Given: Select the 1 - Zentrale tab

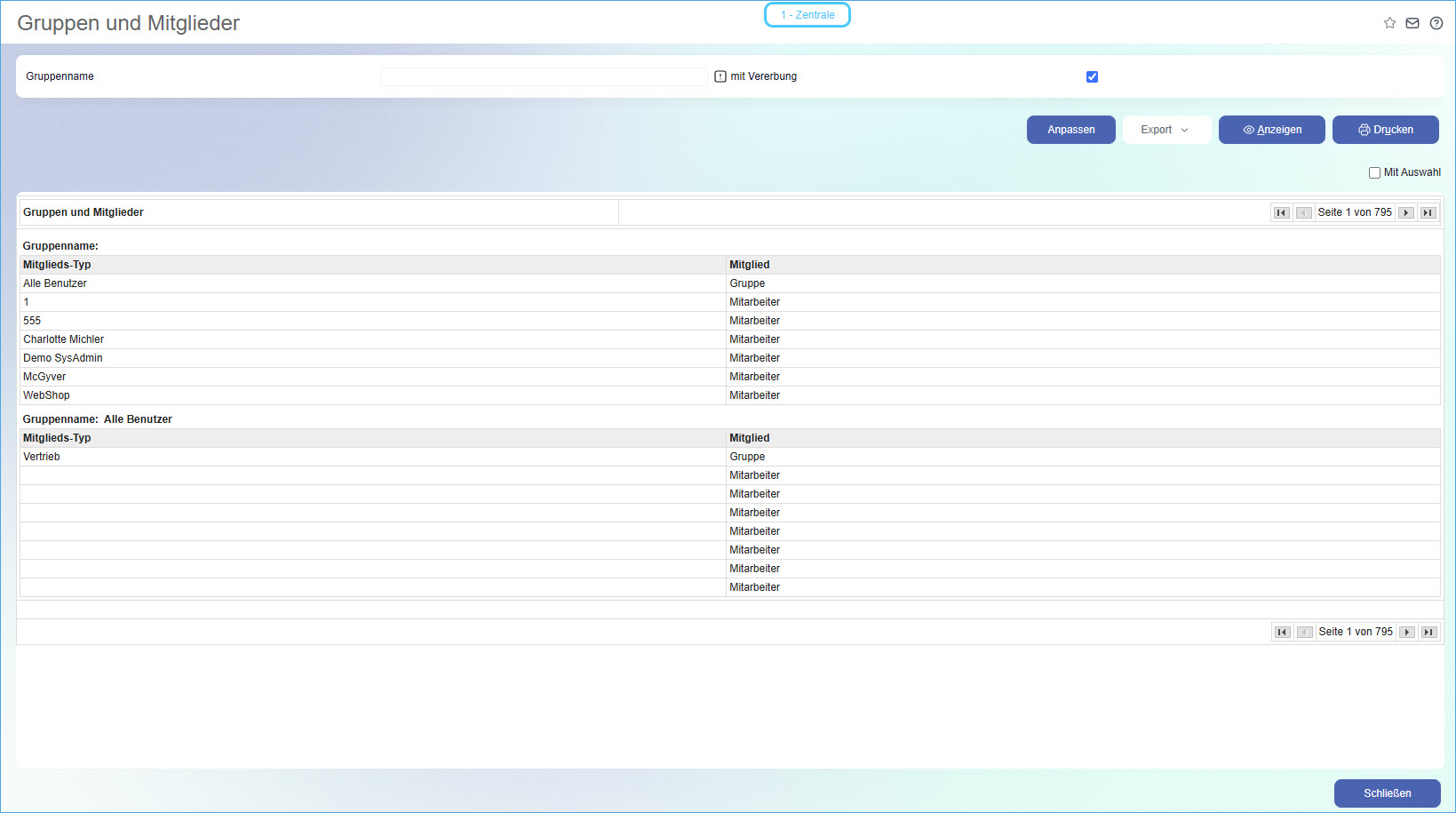Looking at the screenshot, I should 807,15.
